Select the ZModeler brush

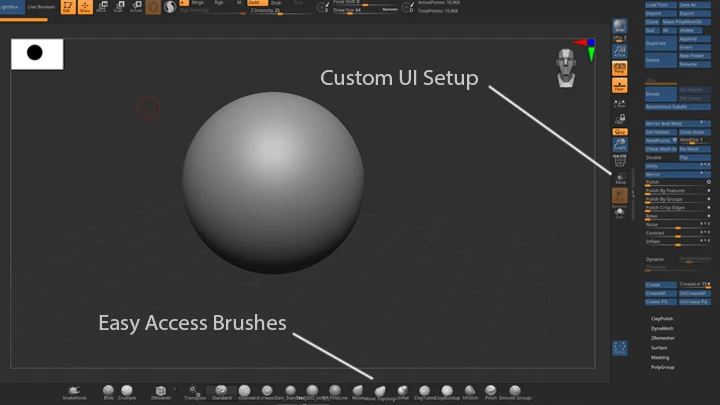(x=161, y=393)
